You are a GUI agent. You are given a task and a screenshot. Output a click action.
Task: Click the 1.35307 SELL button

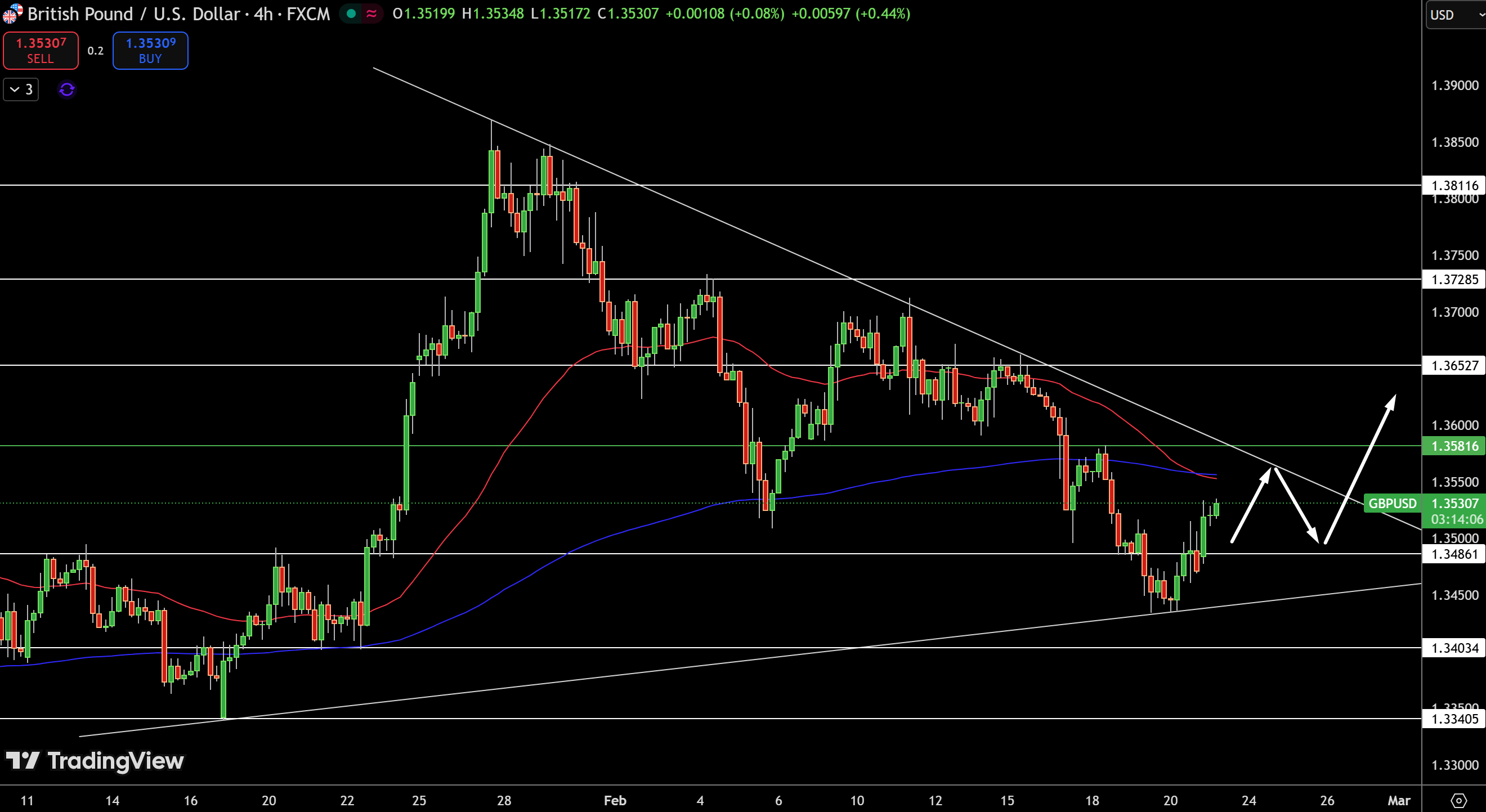(x=41, y=51)
